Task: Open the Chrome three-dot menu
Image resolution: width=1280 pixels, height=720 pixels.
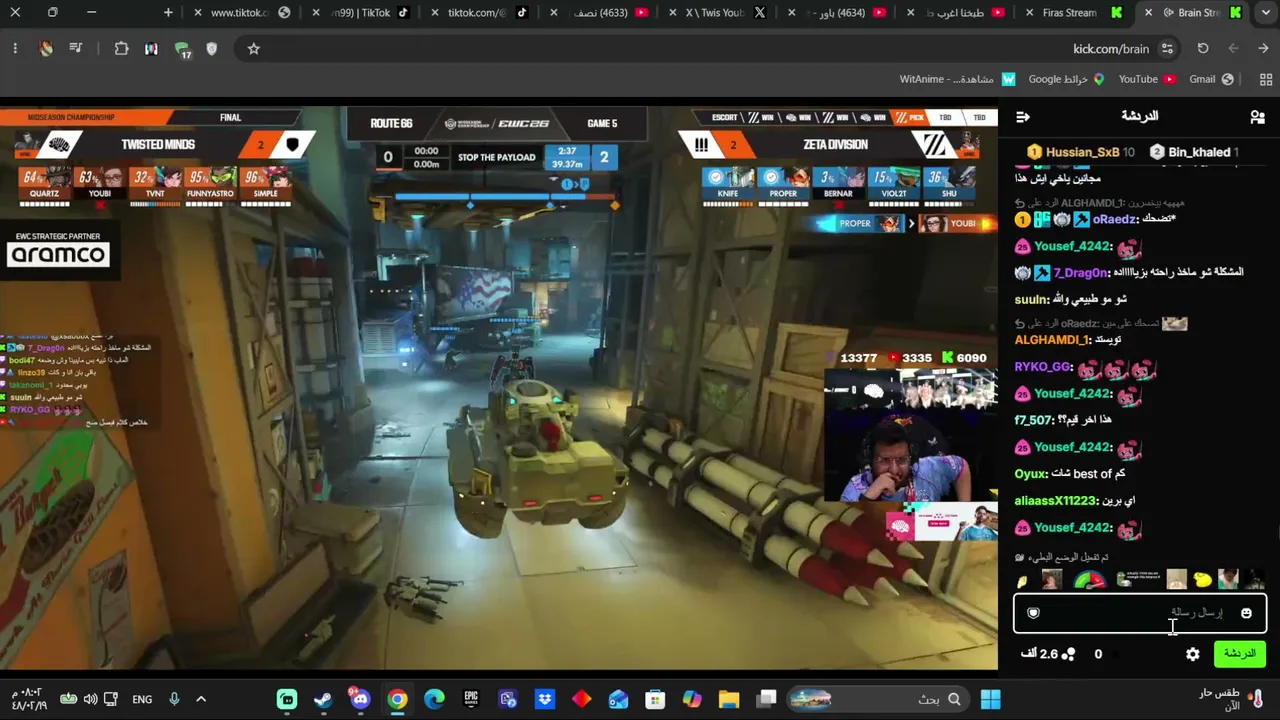Action: 15,49
